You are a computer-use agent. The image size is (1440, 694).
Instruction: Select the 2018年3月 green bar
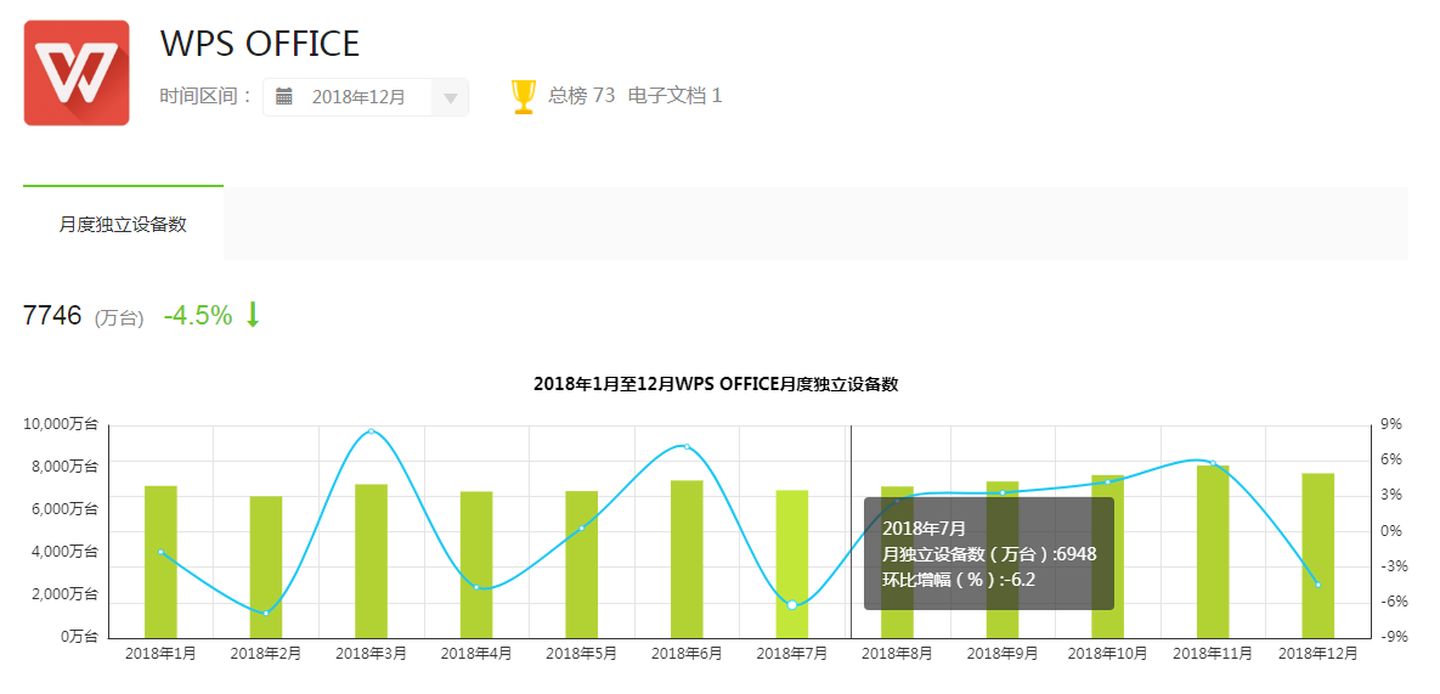click(371, 561)
